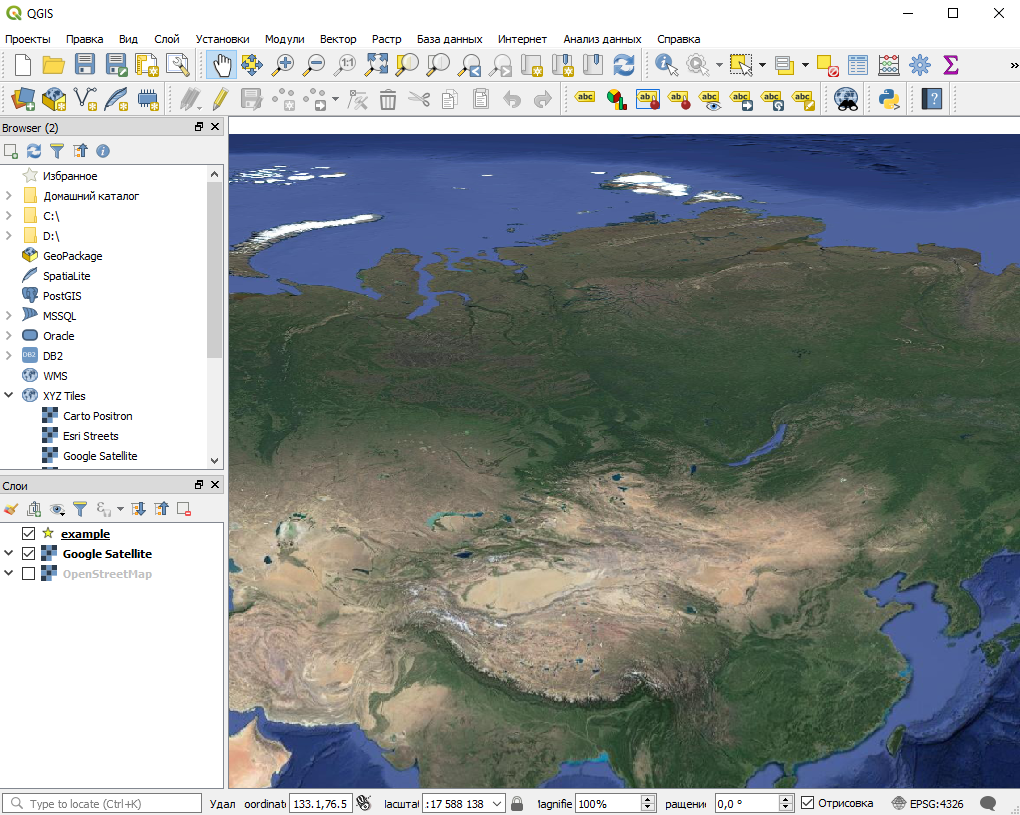Uncheck the example layer visibility checkbox
Image resolution: width=1020 pixels, height=815 pixels.
pyautogui.click(x=28, y=534)
